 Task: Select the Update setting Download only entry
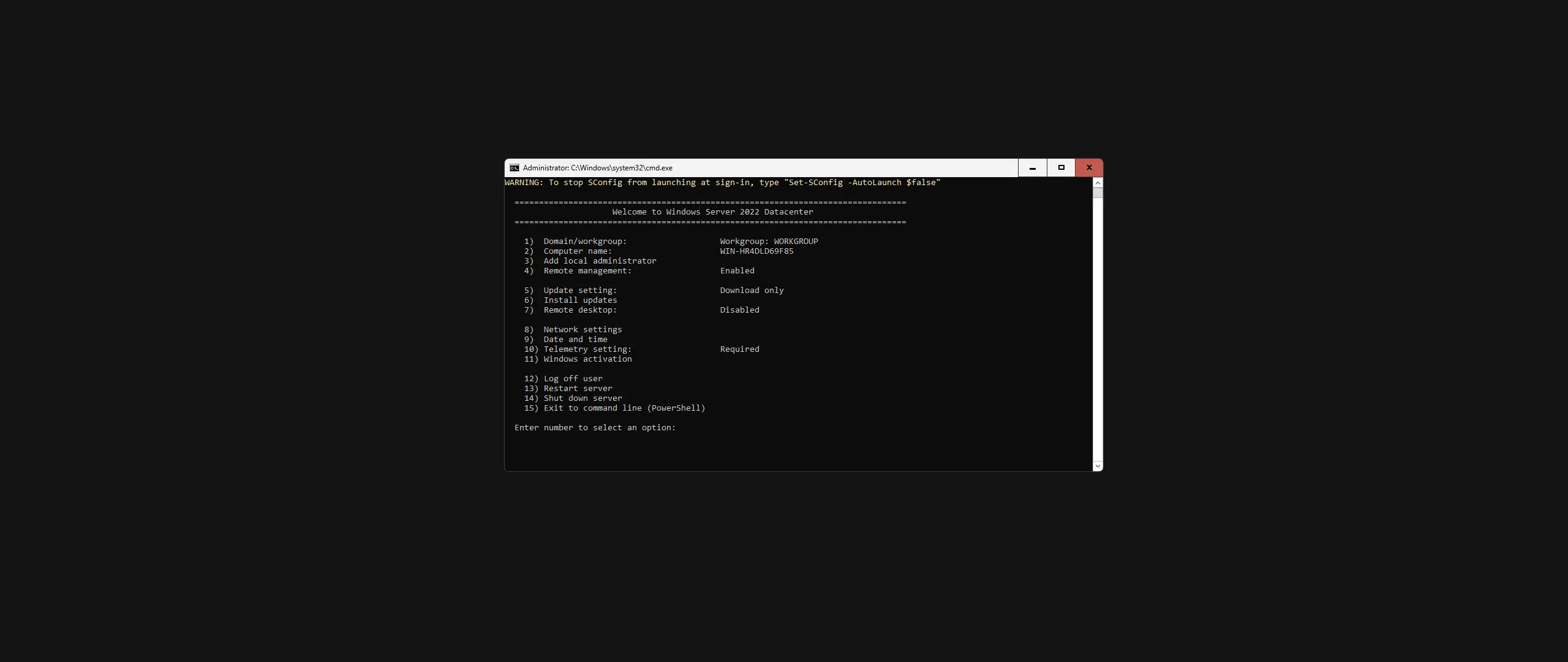click(751, 290)
